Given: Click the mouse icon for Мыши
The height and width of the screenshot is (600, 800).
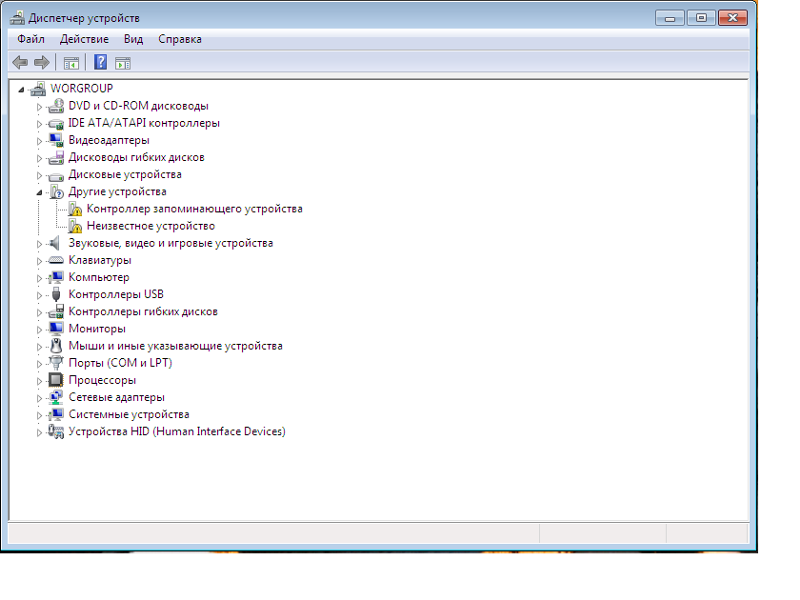Looking at the screenshot, I should click(56, 346).
